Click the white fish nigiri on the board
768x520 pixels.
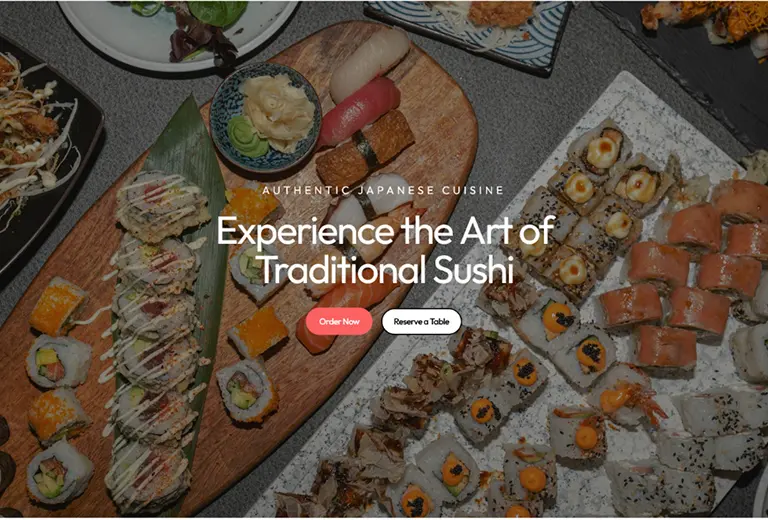369,64
